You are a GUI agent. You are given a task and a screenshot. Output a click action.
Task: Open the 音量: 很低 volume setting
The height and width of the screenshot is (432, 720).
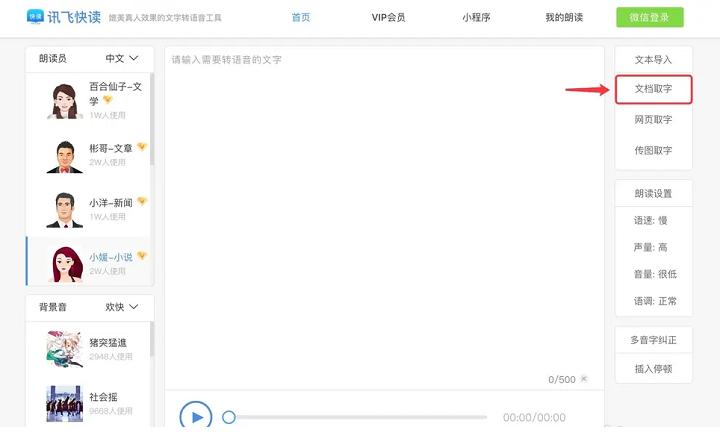[x=655, y=274]
